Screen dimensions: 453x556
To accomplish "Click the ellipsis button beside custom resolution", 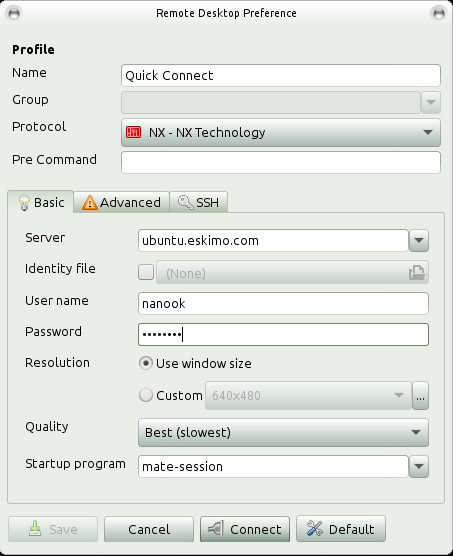I will [x=420, y=396].
